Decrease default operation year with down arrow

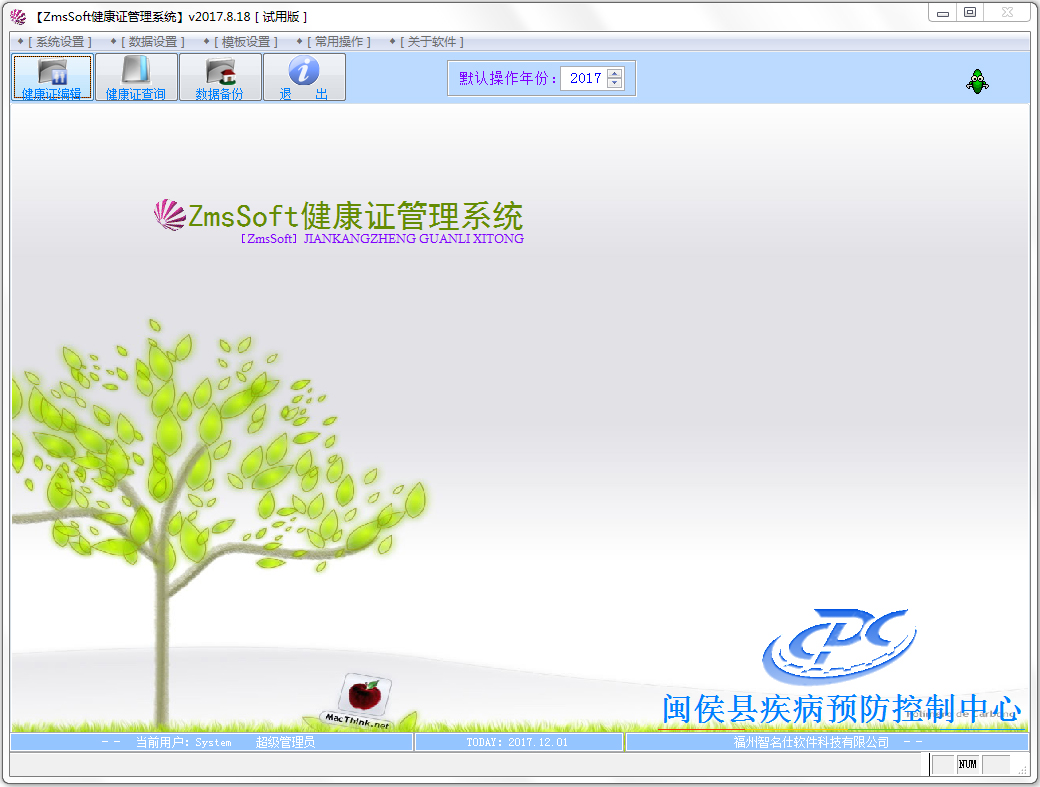pyautogui.click(x=614, y=83)
